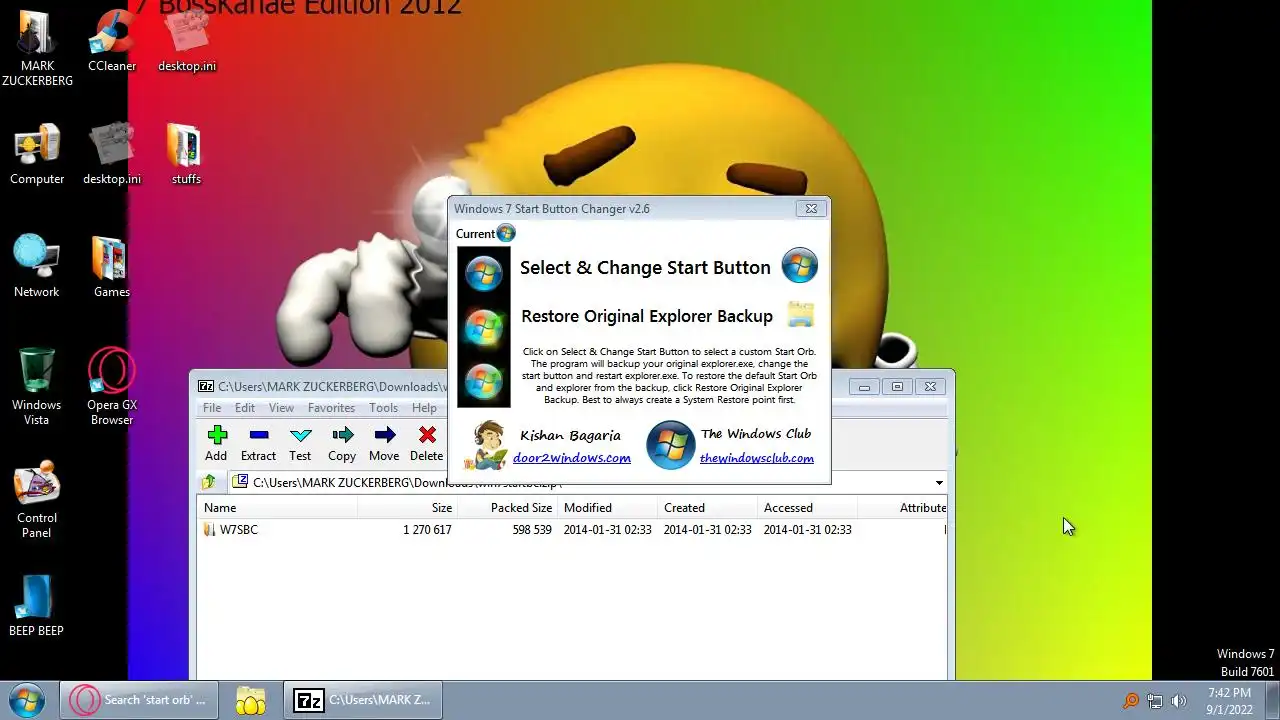Click the 7-Zip Test toolbar button

coord(300,444)
